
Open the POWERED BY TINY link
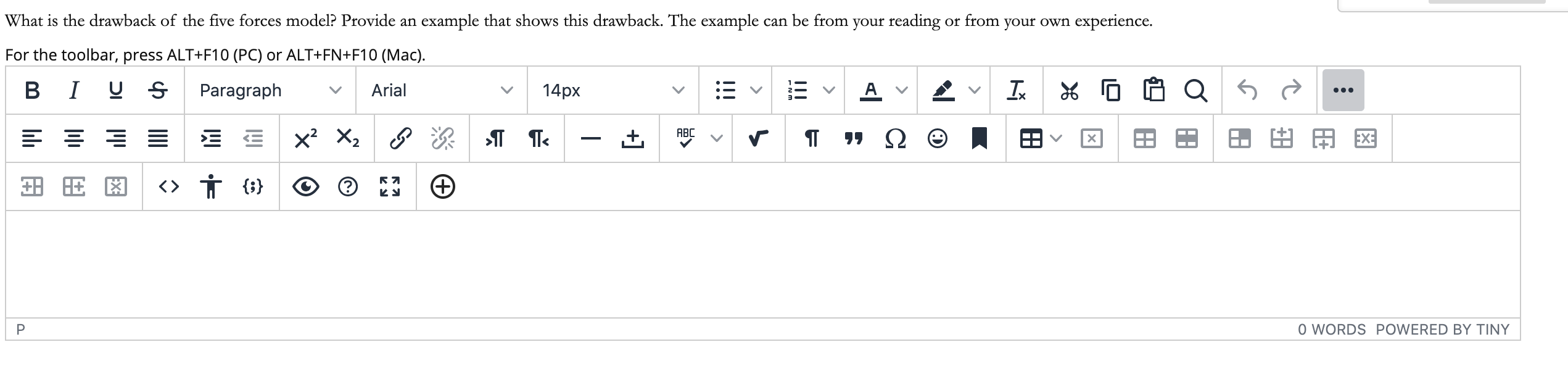1442,330
